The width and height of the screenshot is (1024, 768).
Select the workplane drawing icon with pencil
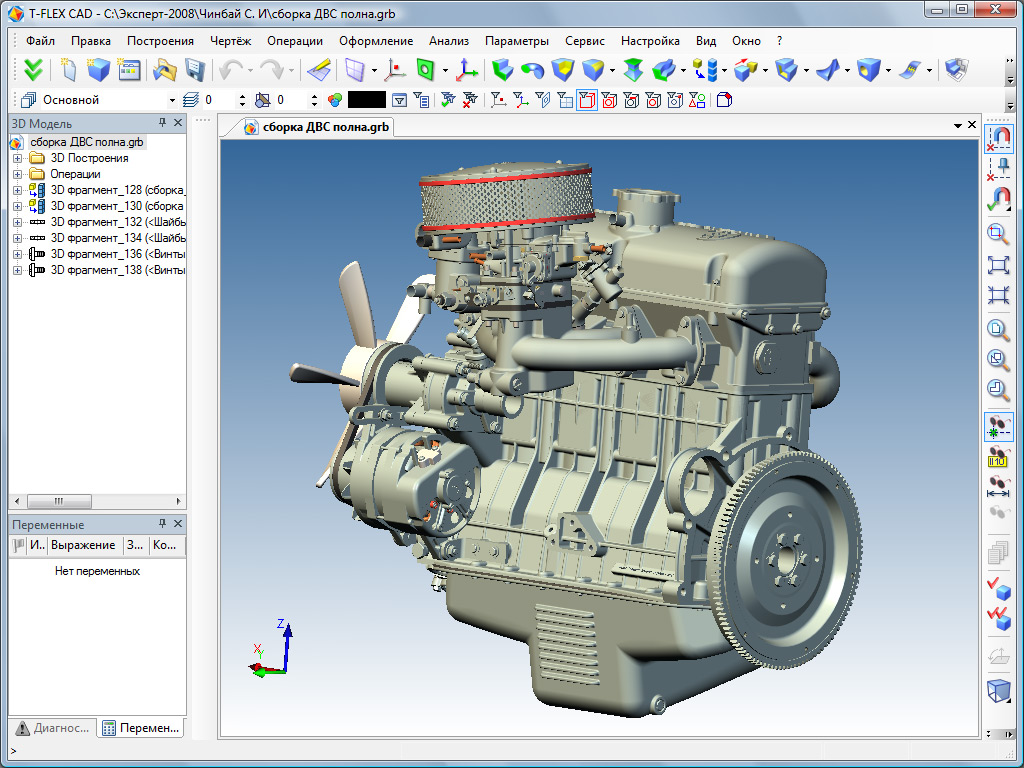pos(319,69)
